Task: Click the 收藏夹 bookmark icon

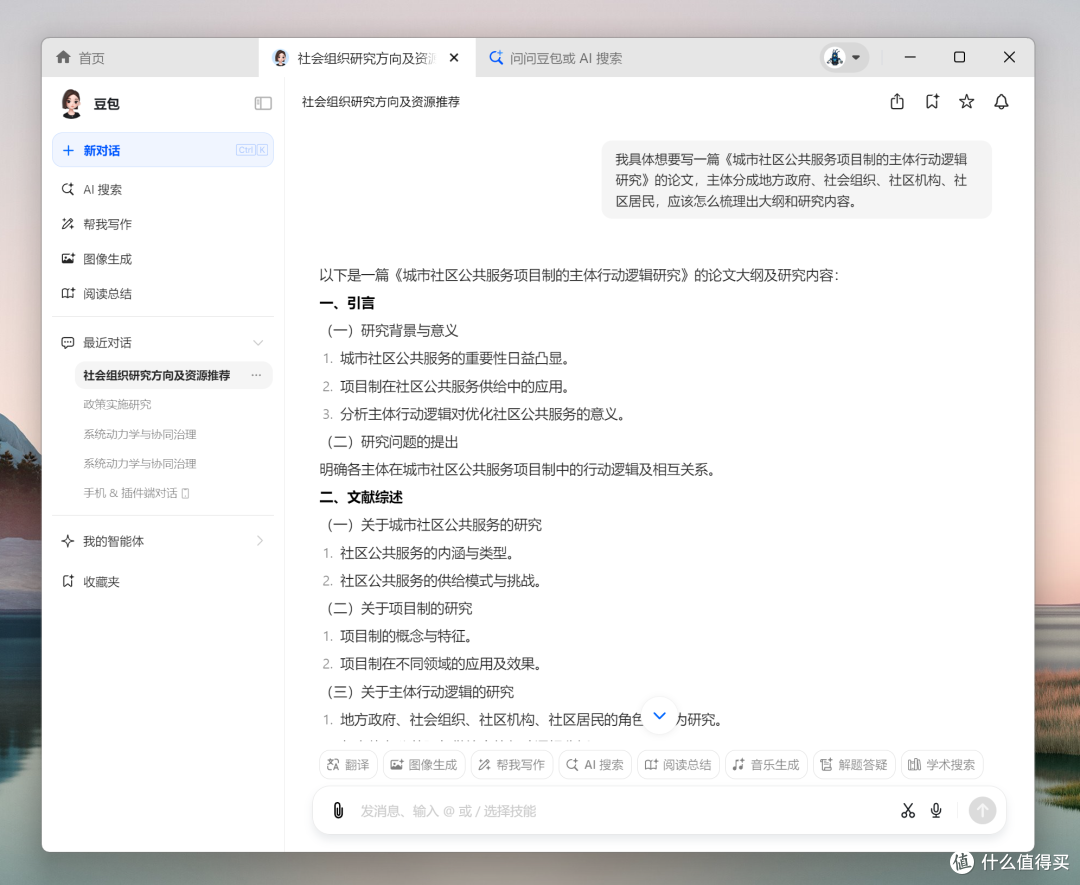Action: click(x=68, y=581)
